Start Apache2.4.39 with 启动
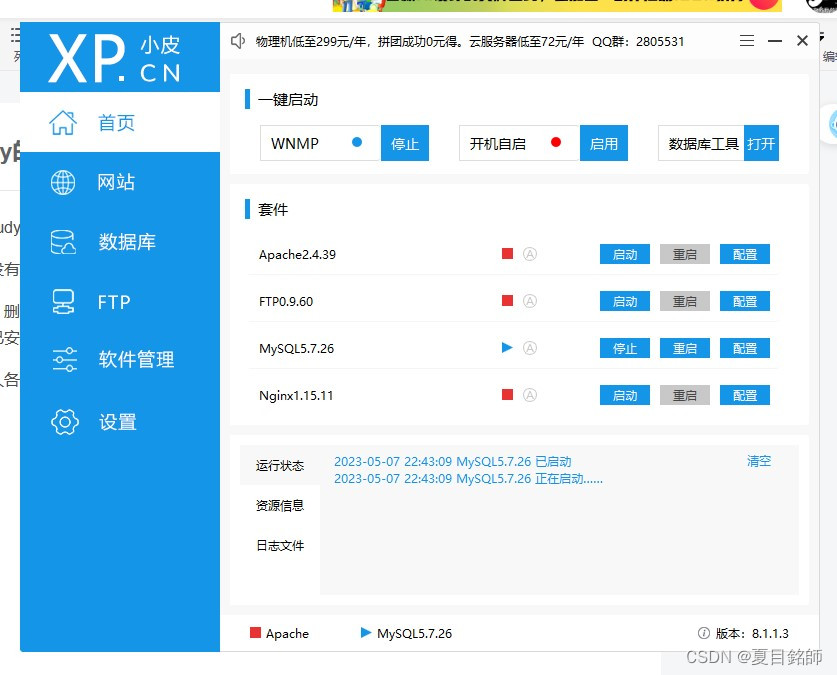 coord(625,254)
